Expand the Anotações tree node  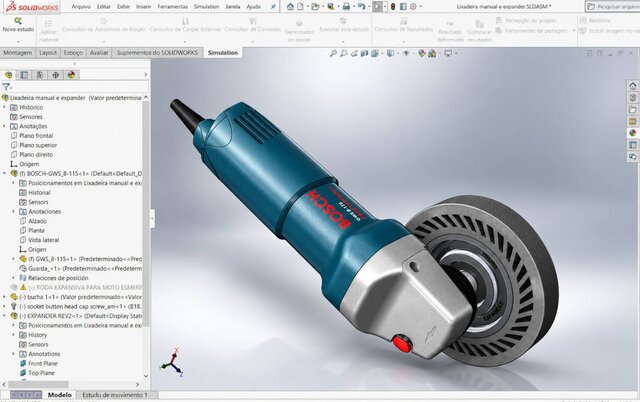point(4,126)
